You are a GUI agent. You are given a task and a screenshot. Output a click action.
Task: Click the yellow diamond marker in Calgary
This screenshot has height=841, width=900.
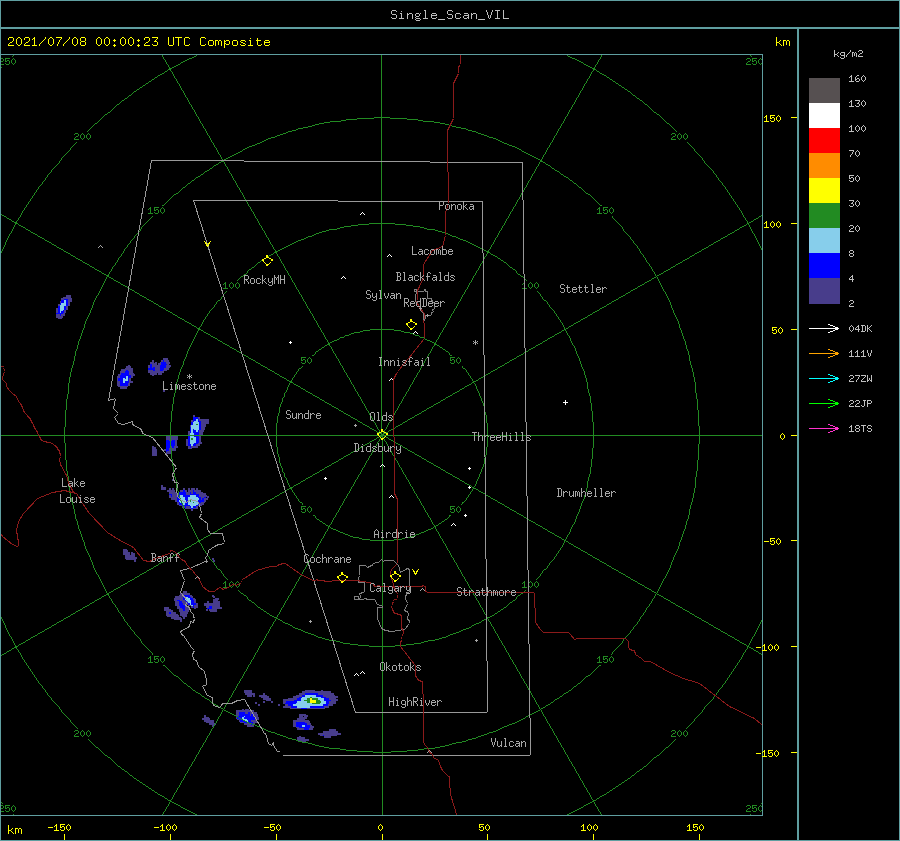pyautogui.click(x=395, y=576)
